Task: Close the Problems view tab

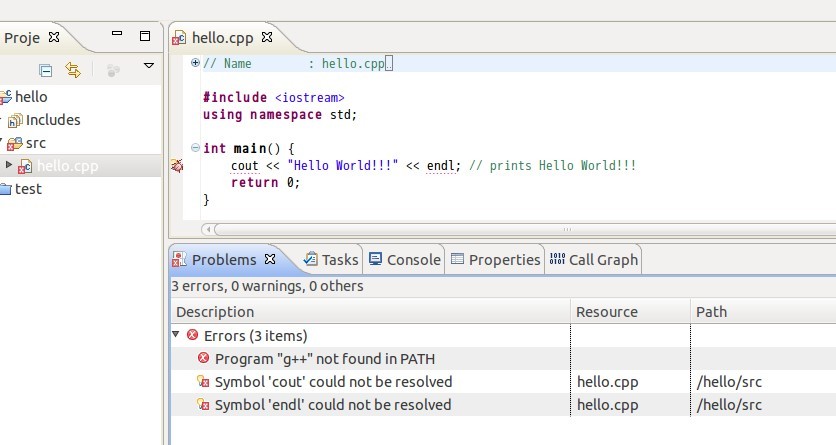Action: tap(270, 259)
